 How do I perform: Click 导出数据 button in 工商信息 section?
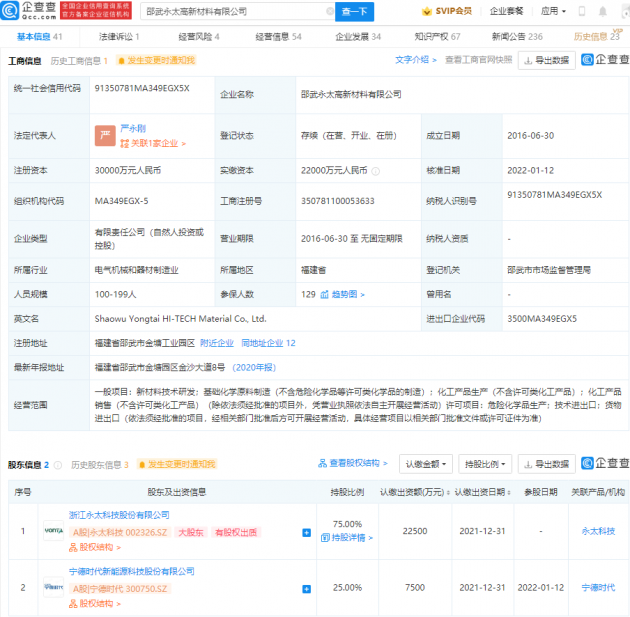click(546, 60)
